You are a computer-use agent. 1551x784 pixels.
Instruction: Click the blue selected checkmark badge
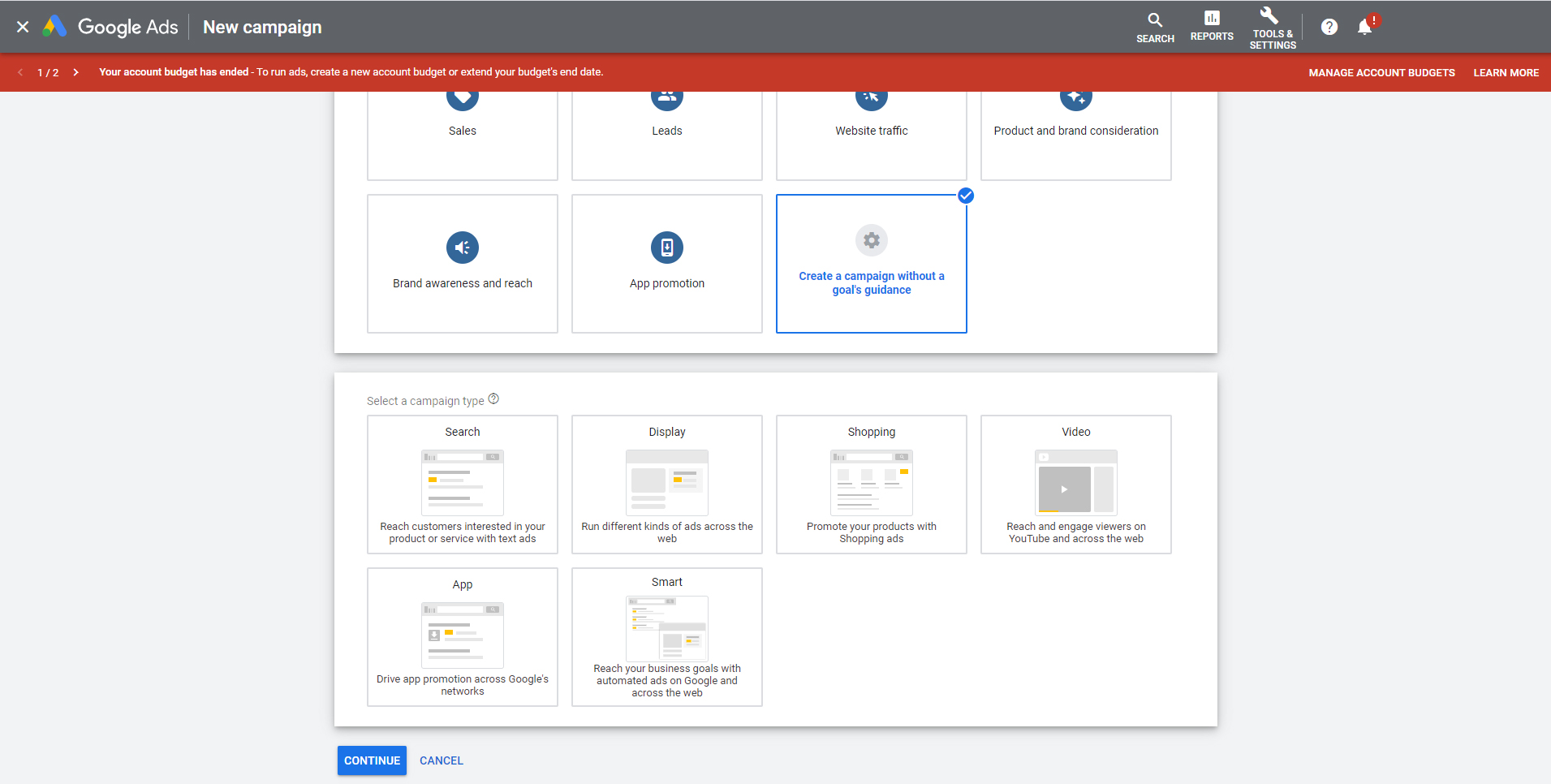point(966,196)
